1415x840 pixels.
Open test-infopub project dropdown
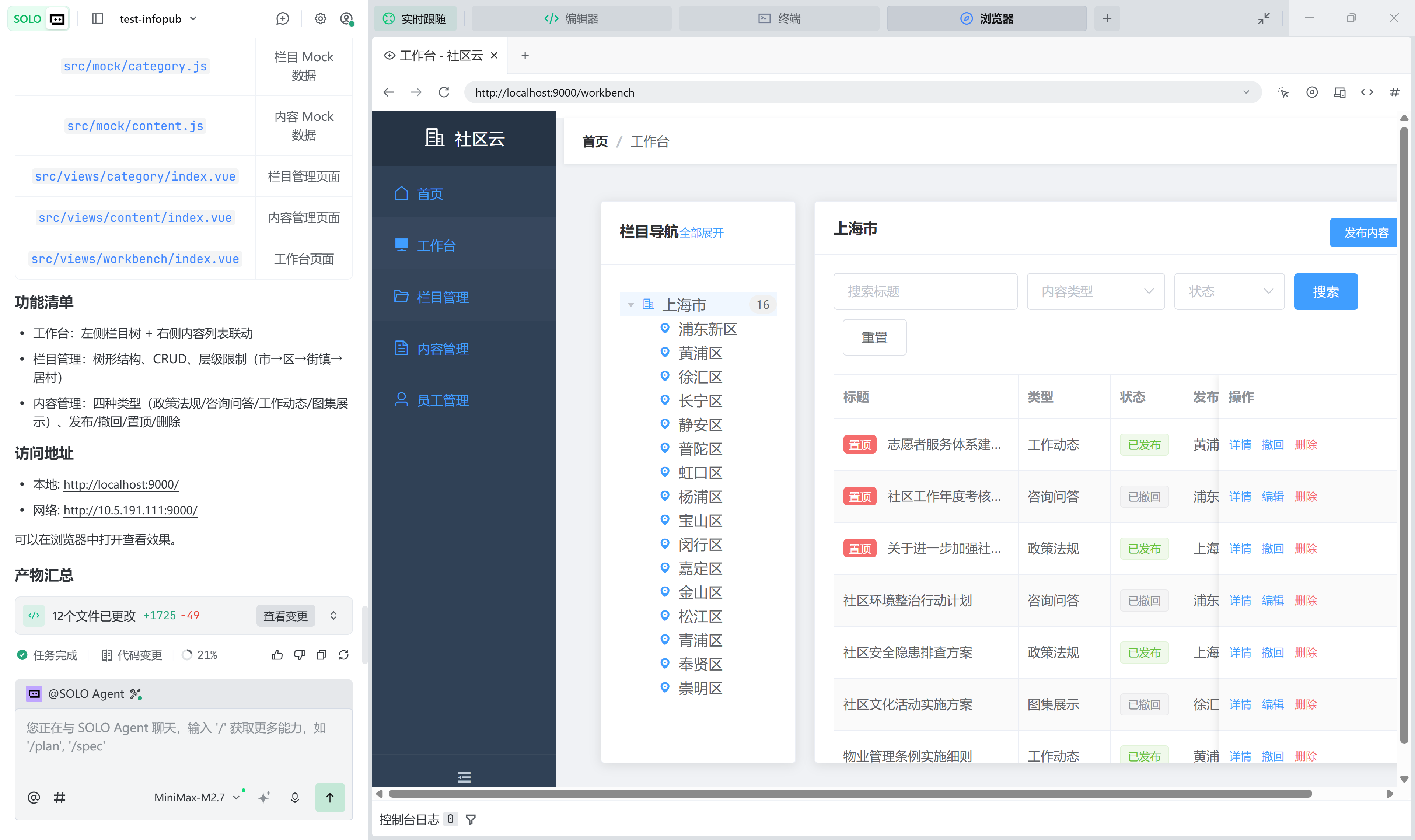158,19
